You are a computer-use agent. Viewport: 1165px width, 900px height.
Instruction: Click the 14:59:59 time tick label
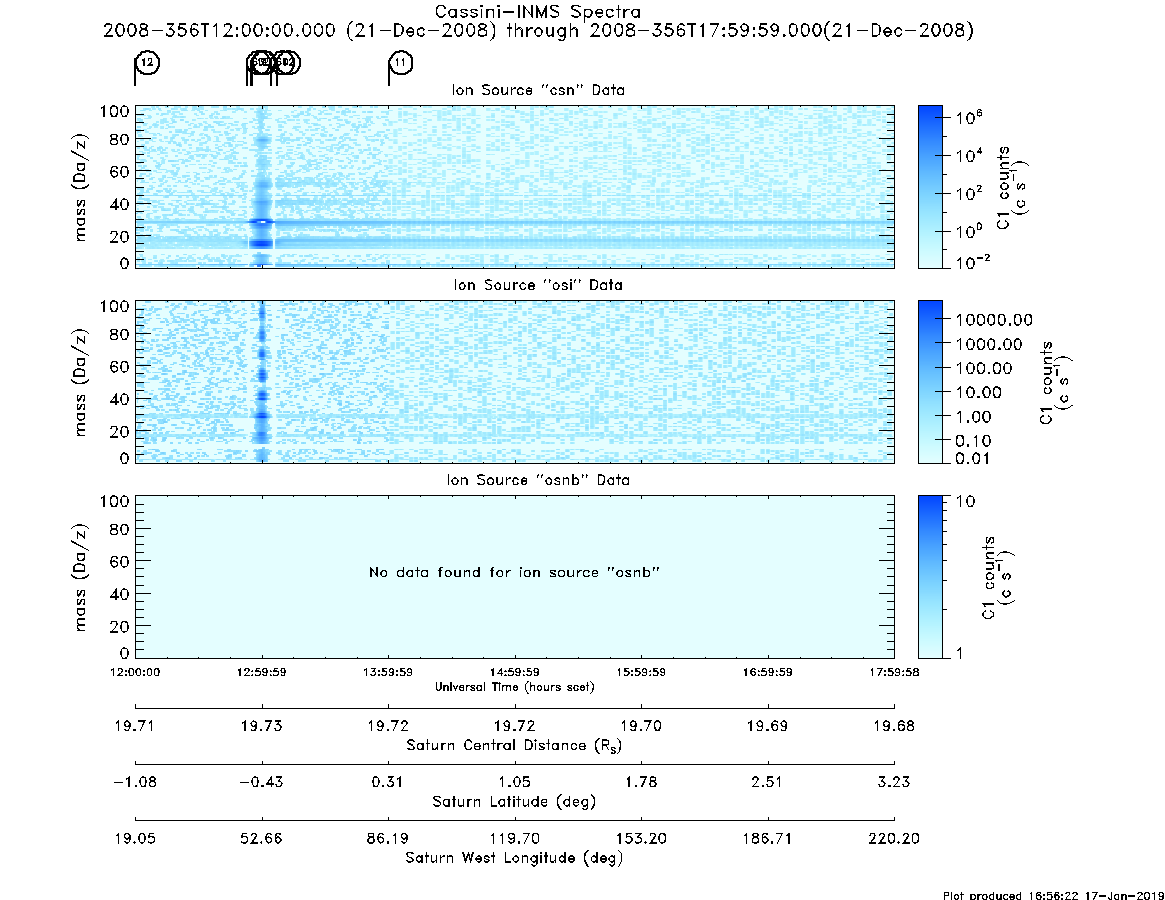[514, 672]
